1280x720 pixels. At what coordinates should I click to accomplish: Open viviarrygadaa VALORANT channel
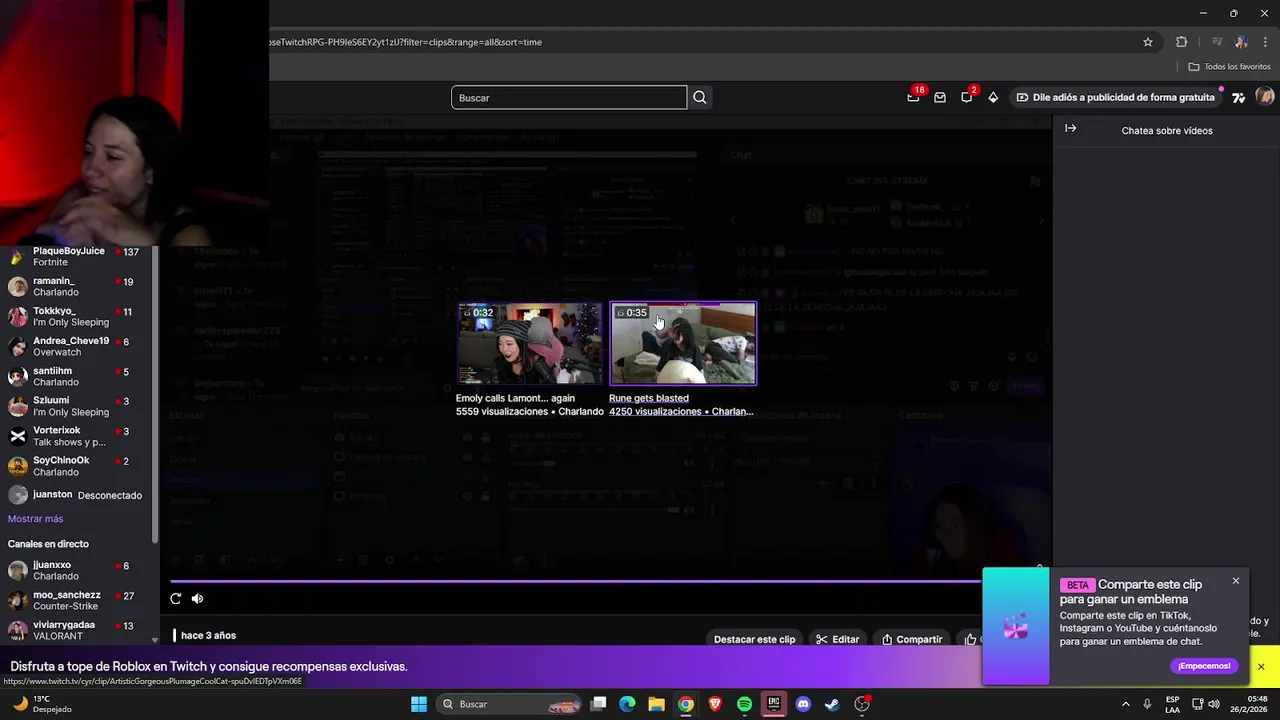point(77,630)
